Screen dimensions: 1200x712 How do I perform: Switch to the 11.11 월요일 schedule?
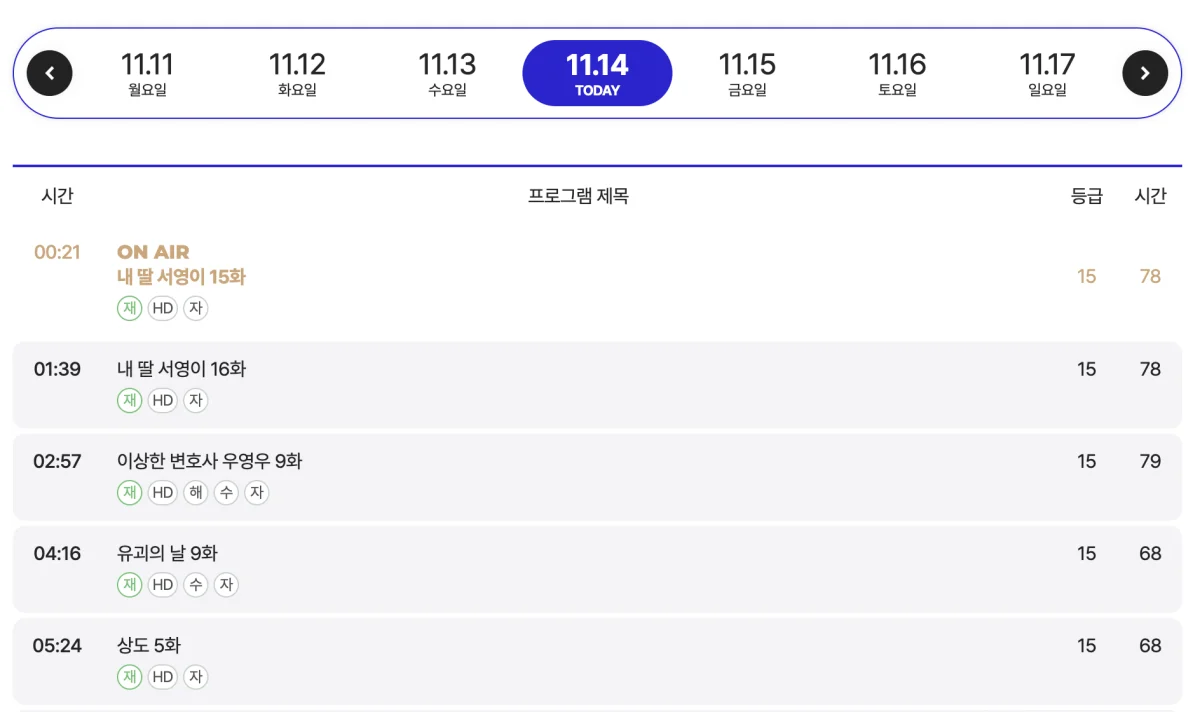pos(147,72)
